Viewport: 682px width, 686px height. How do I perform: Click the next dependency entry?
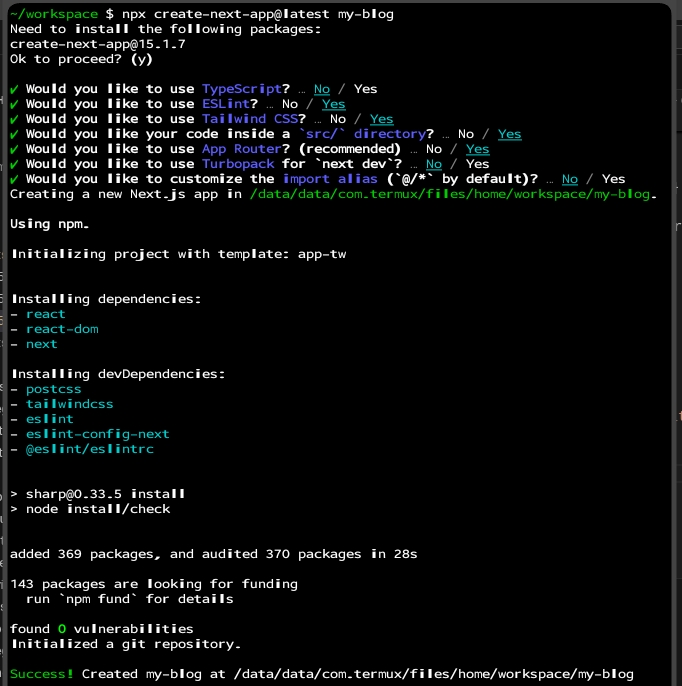tap(41, 344)
